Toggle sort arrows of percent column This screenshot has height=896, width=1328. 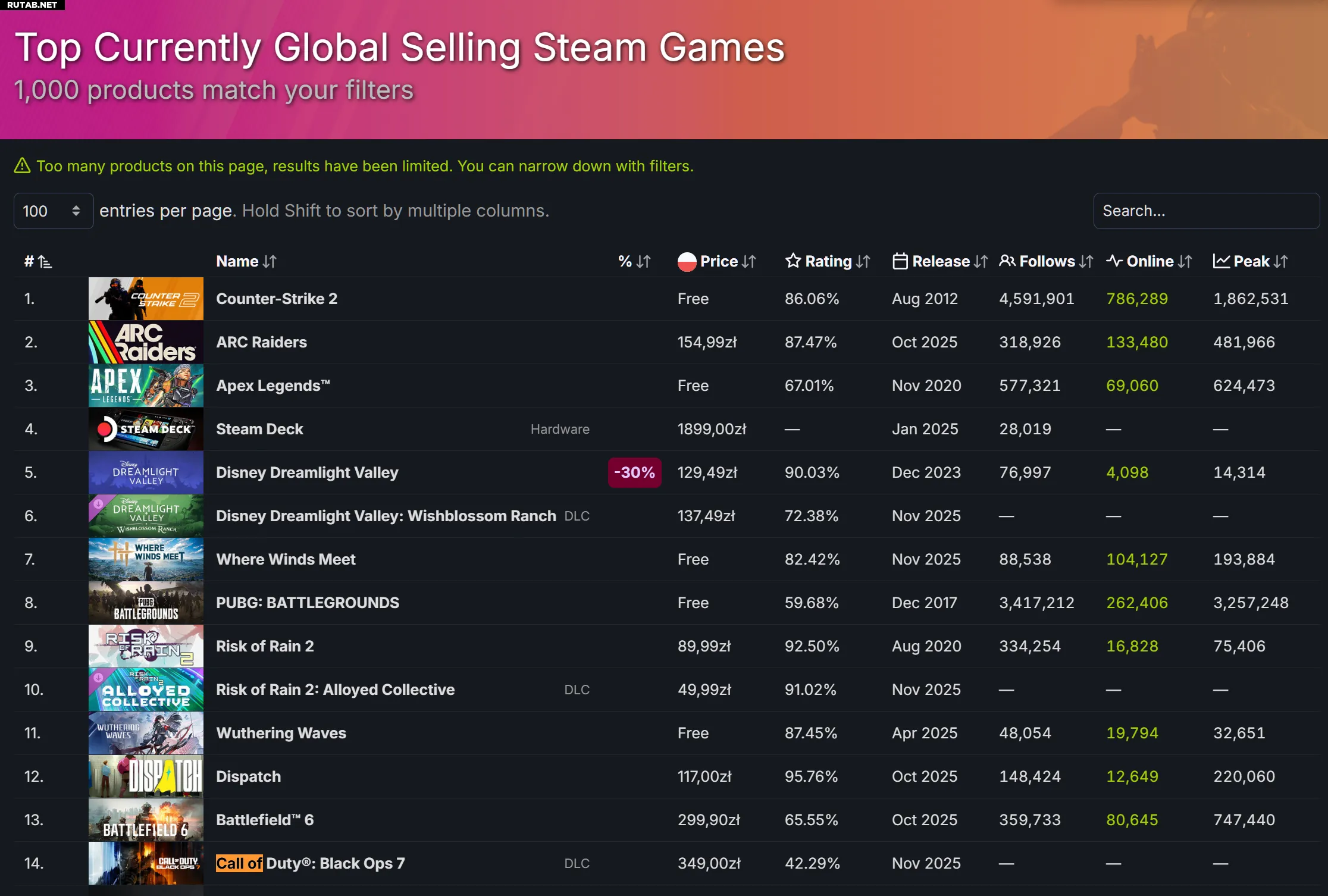[643, 261]
